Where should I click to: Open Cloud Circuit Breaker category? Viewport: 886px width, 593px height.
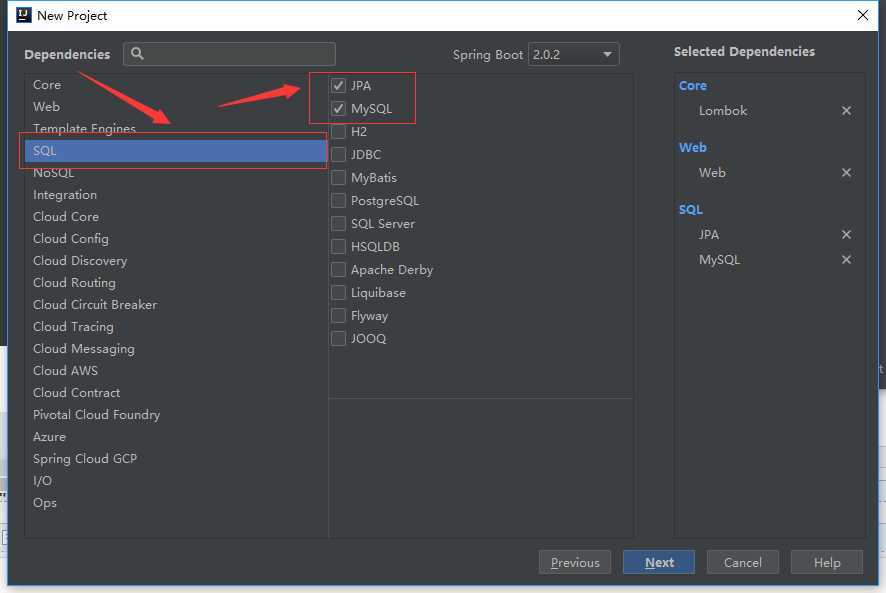[176, 305]
